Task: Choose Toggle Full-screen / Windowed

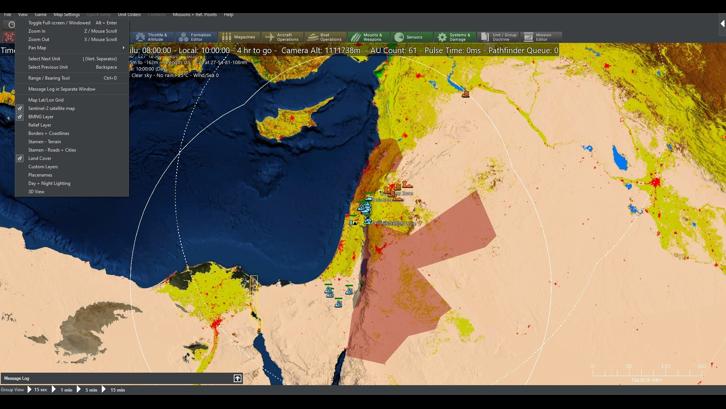Action: [72, 23]
